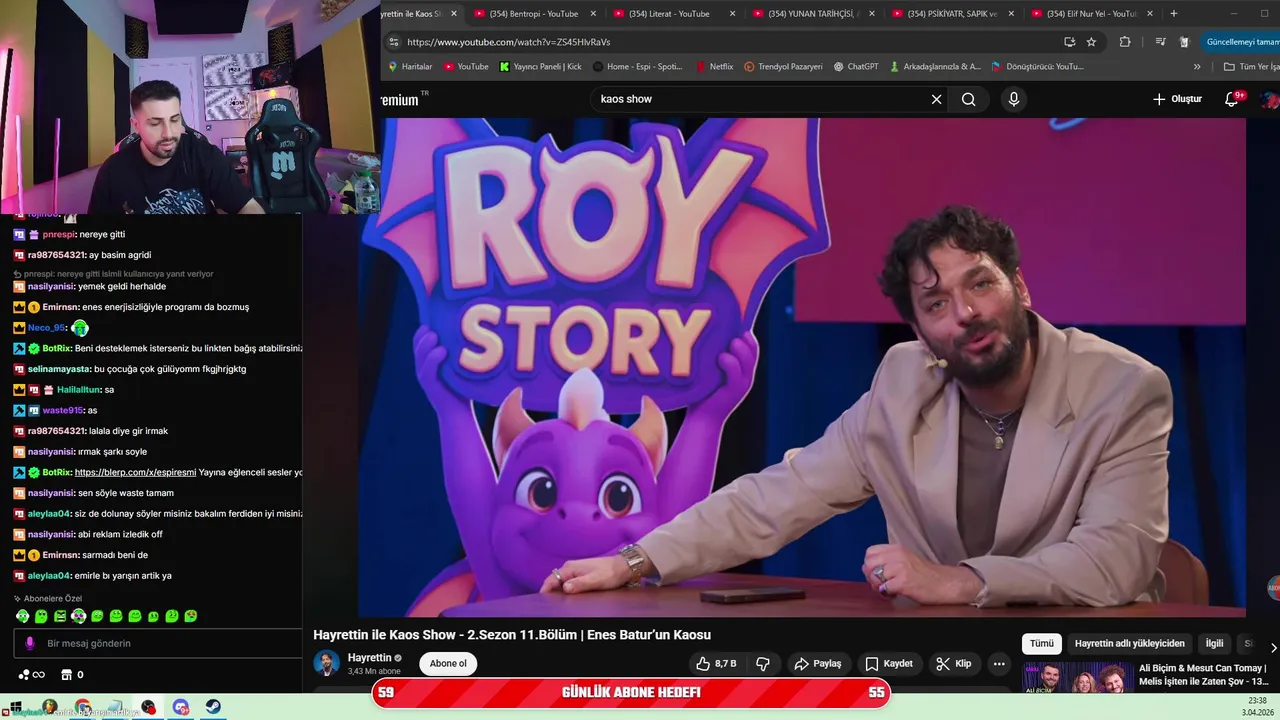Open the site information icon beside URL
Viewport: 1280px width, 720px height.
coord(393,42)
